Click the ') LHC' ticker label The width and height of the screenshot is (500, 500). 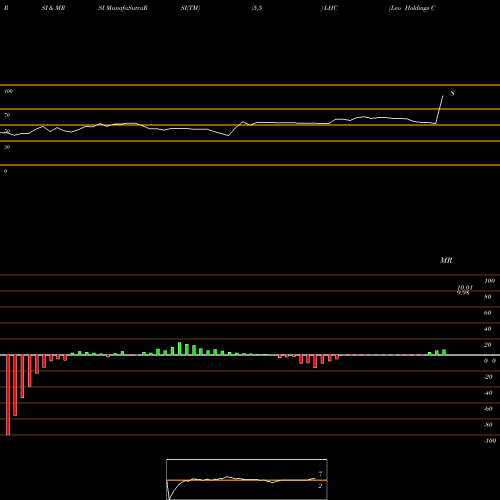(x=329, y=8)
